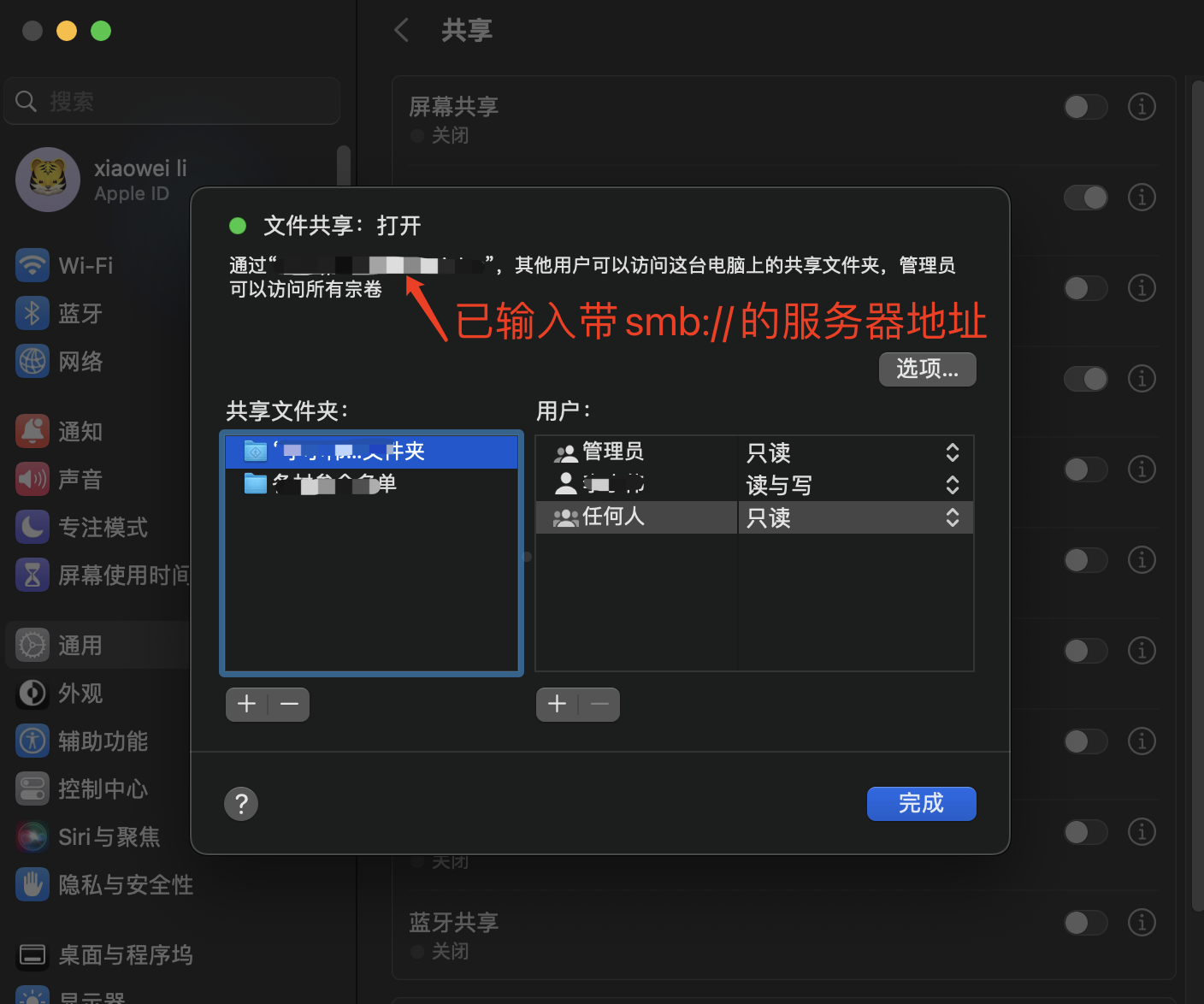The width and height of the screenshot is (1204, 1004).
Task: Toggle the 屏幕共享 switch
Action: coord(1086,107)
